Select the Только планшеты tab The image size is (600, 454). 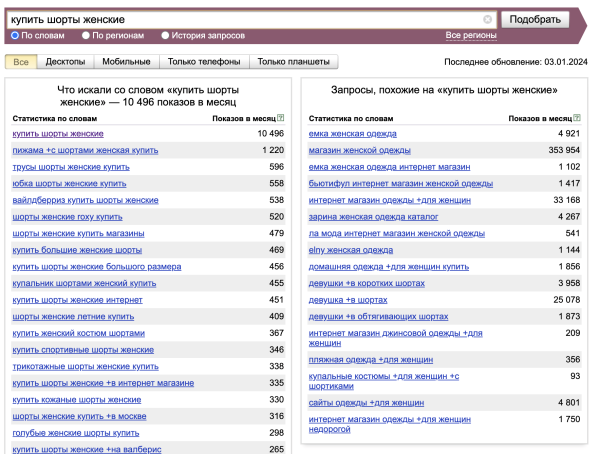click(293, 62)
